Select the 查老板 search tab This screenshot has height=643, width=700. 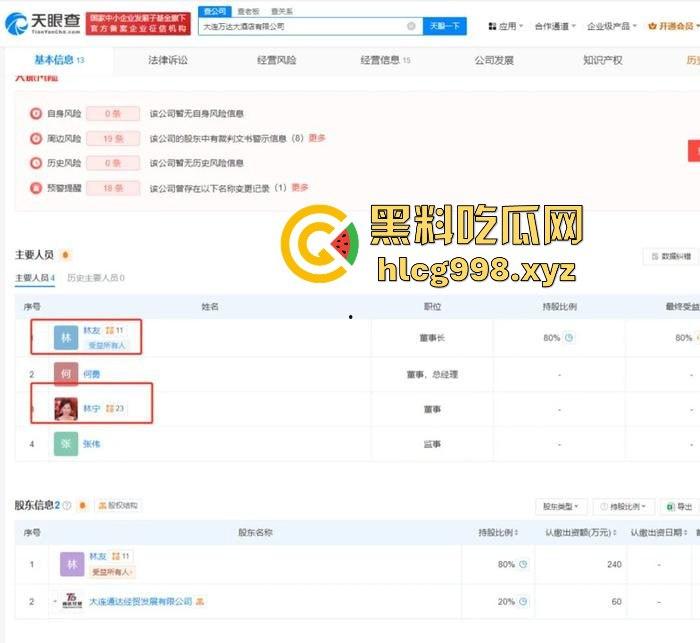[x=248, y=11]
